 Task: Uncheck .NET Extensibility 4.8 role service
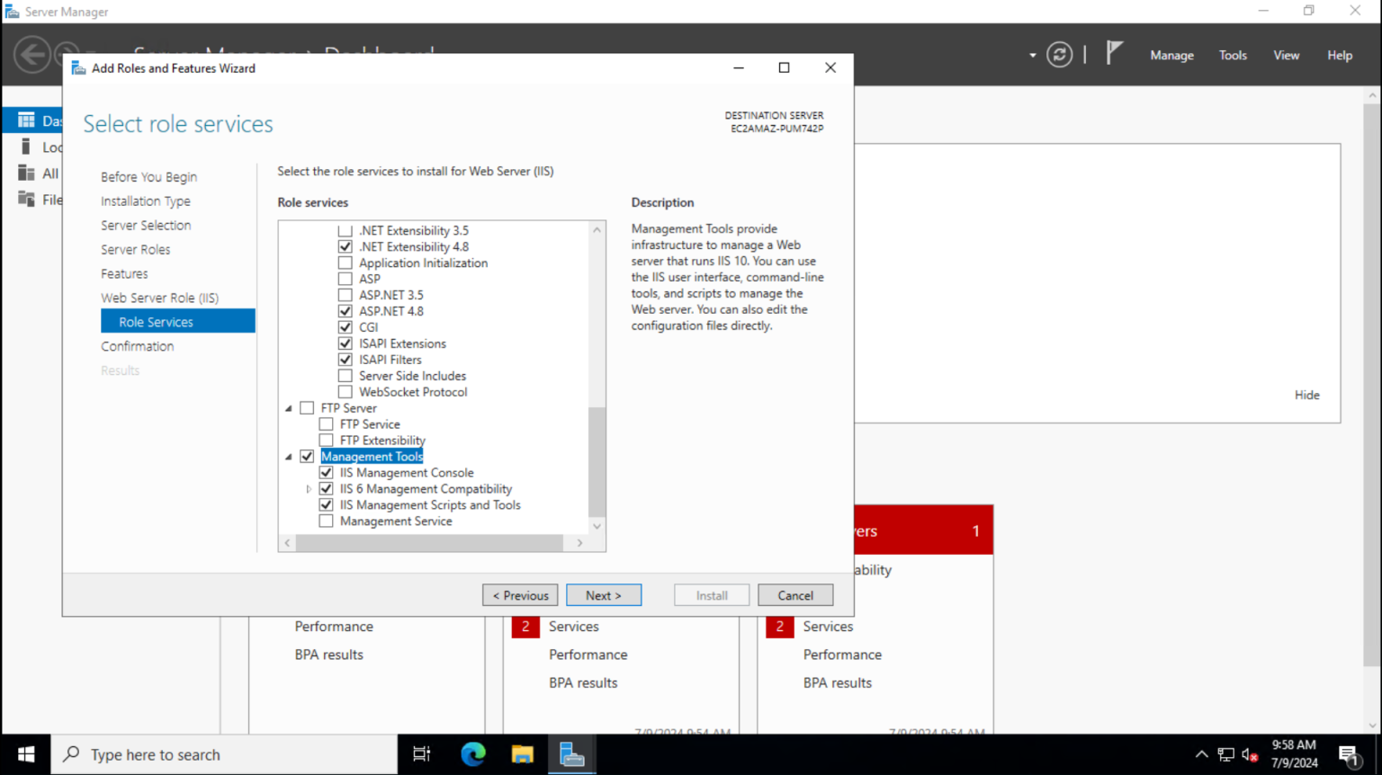(345, 246)
